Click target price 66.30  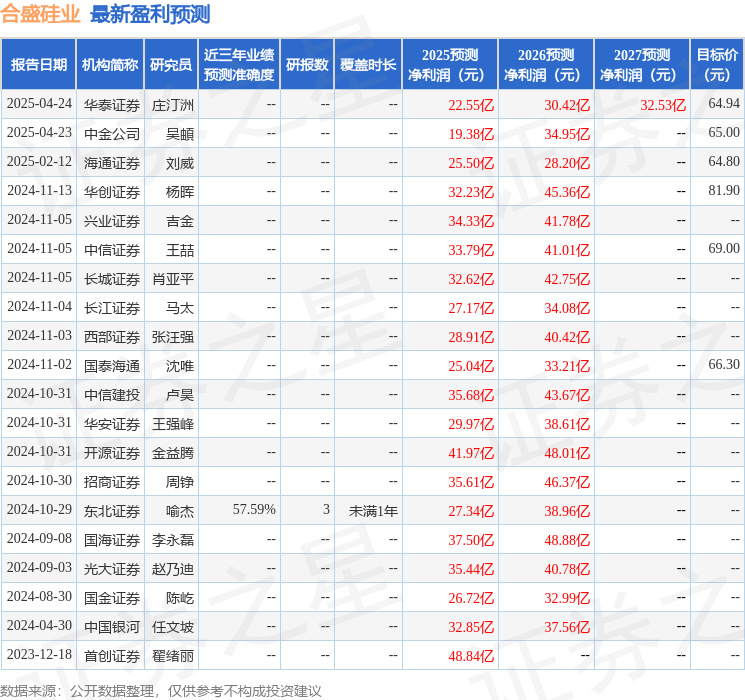(724, 364)
